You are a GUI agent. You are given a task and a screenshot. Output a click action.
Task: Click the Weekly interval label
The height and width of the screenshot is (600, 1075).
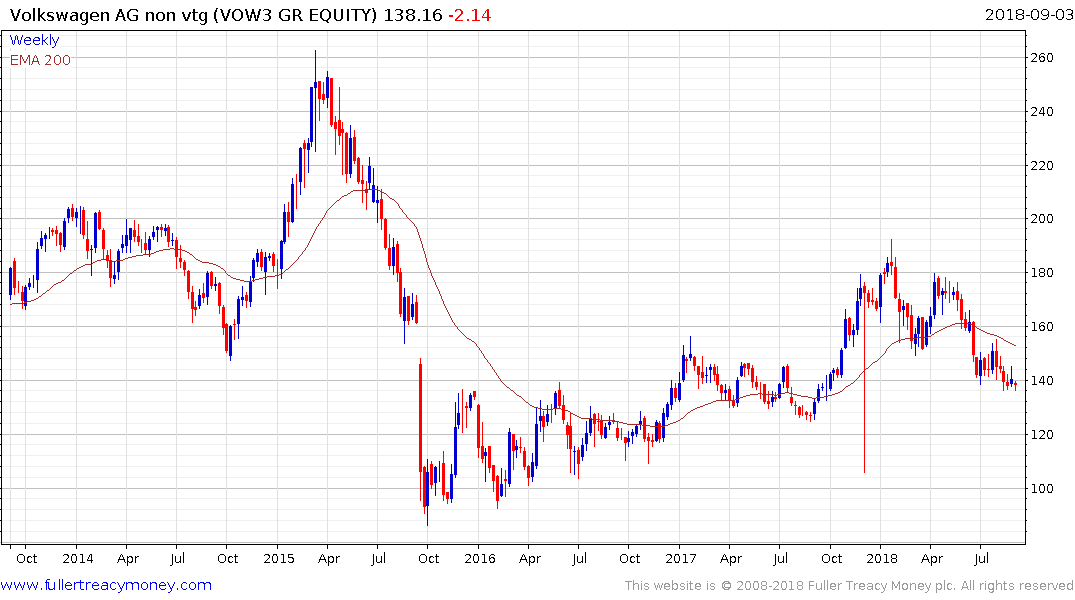pyautogui.click(x=34, y=40)
